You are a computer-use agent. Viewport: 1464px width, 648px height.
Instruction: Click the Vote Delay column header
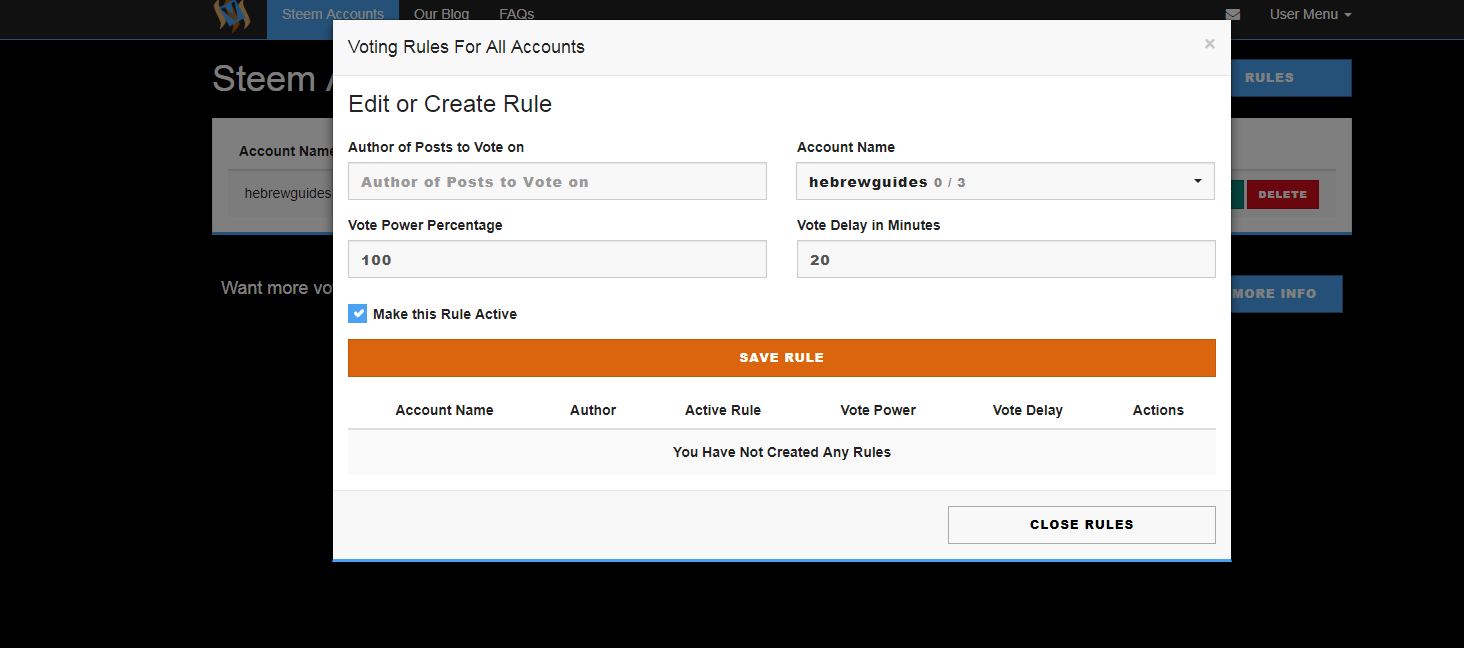(1027, 410)
